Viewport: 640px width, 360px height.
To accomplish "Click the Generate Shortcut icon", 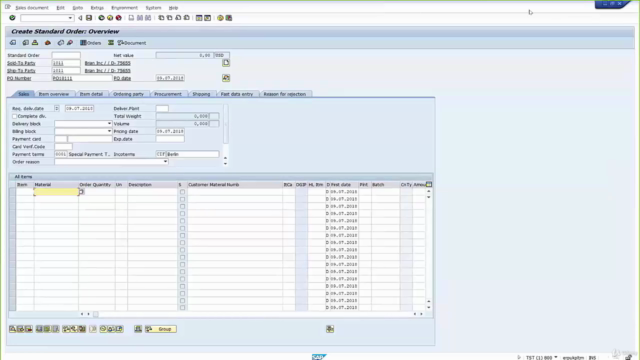I will (207, 18).
